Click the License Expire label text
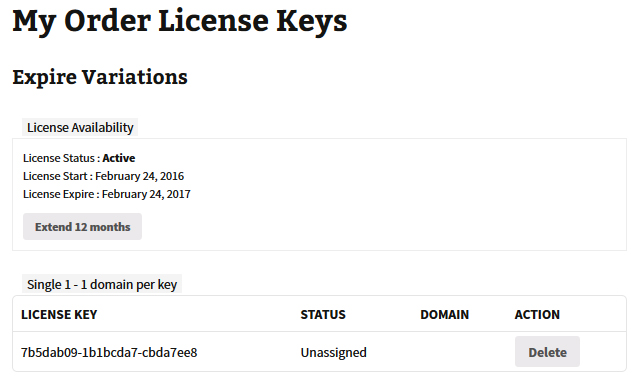This screenshot has height=386, width=638. (59, 194)
